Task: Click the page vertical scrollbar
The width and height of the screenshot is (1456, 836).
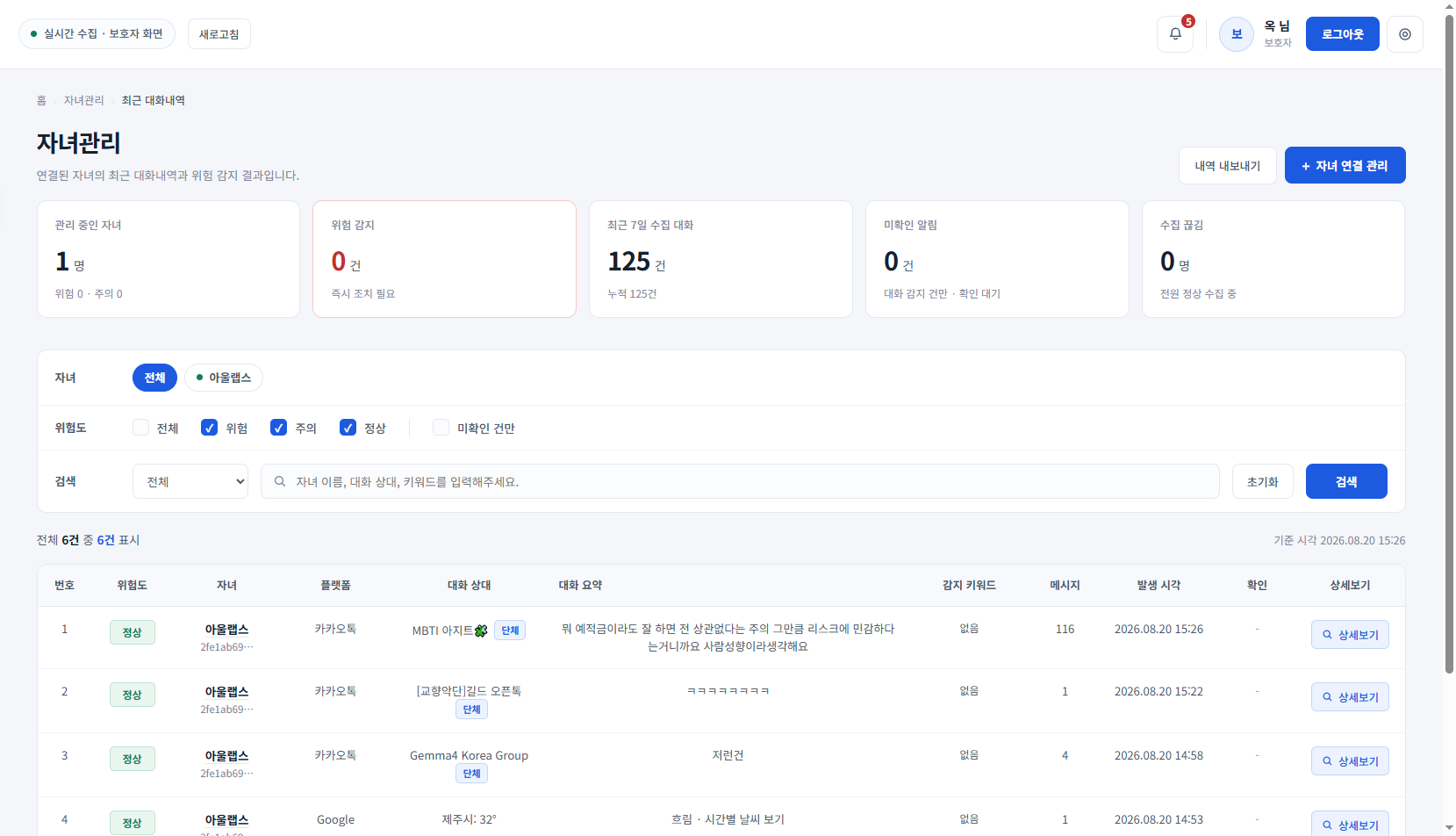Action: (1449, 342)
